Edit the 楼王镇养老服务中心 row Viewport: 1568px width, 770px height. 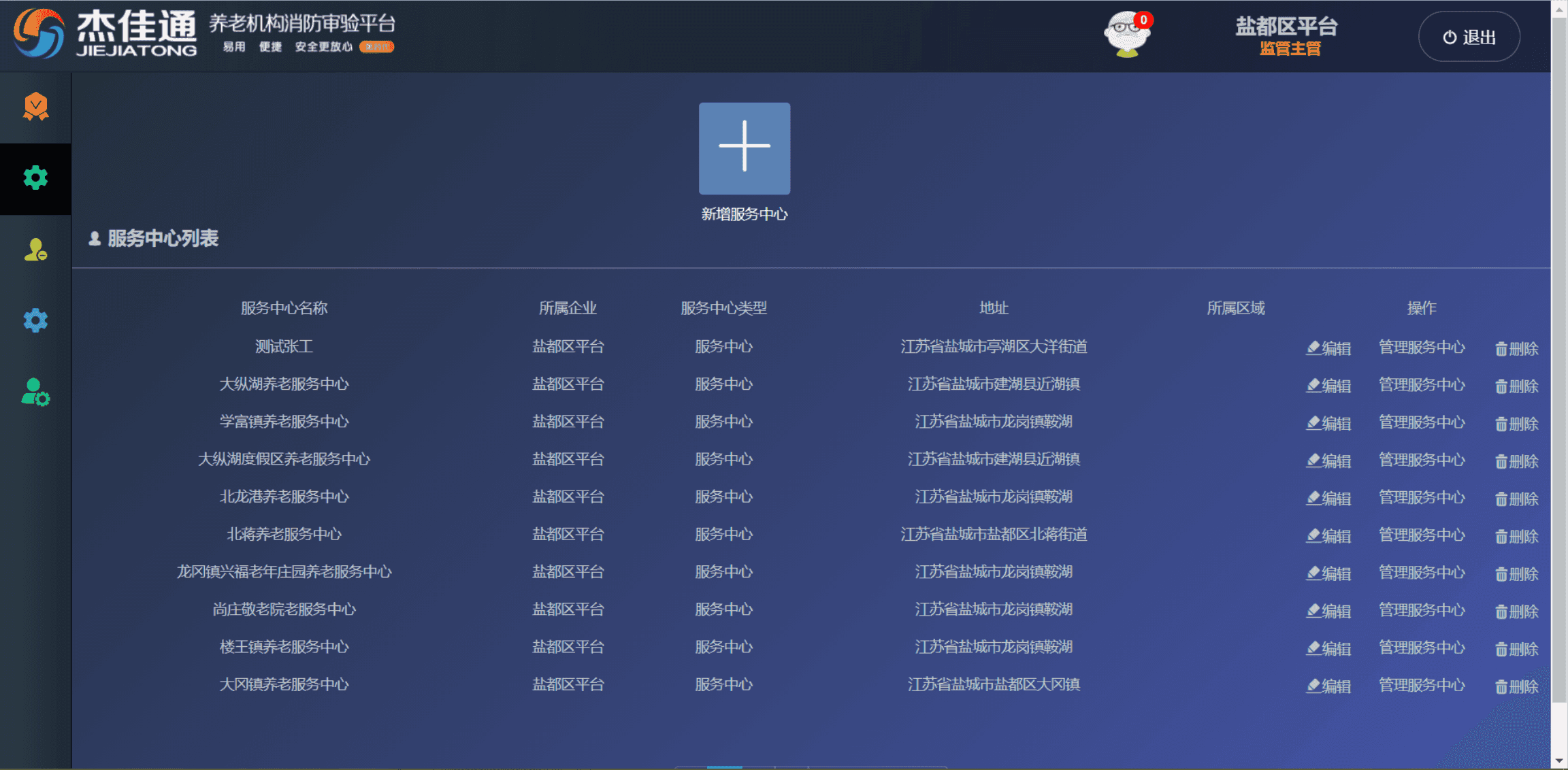click(1328, 648)
